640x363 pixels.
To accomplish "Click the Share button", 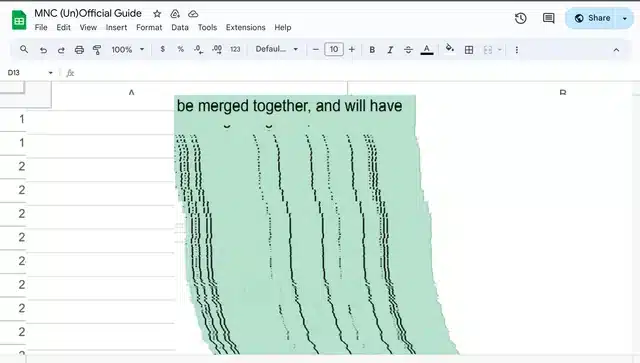I will point(592,18).
